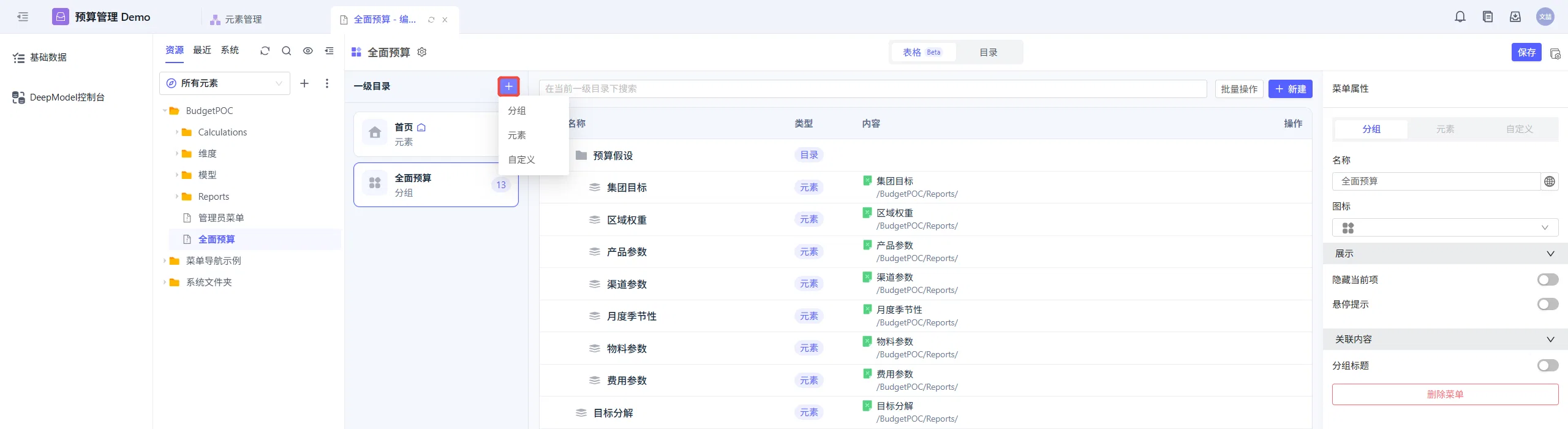Open the 元素管理 tab
Image resolution: width=1568 pixels, height=429 pixels.
(236, 20)
